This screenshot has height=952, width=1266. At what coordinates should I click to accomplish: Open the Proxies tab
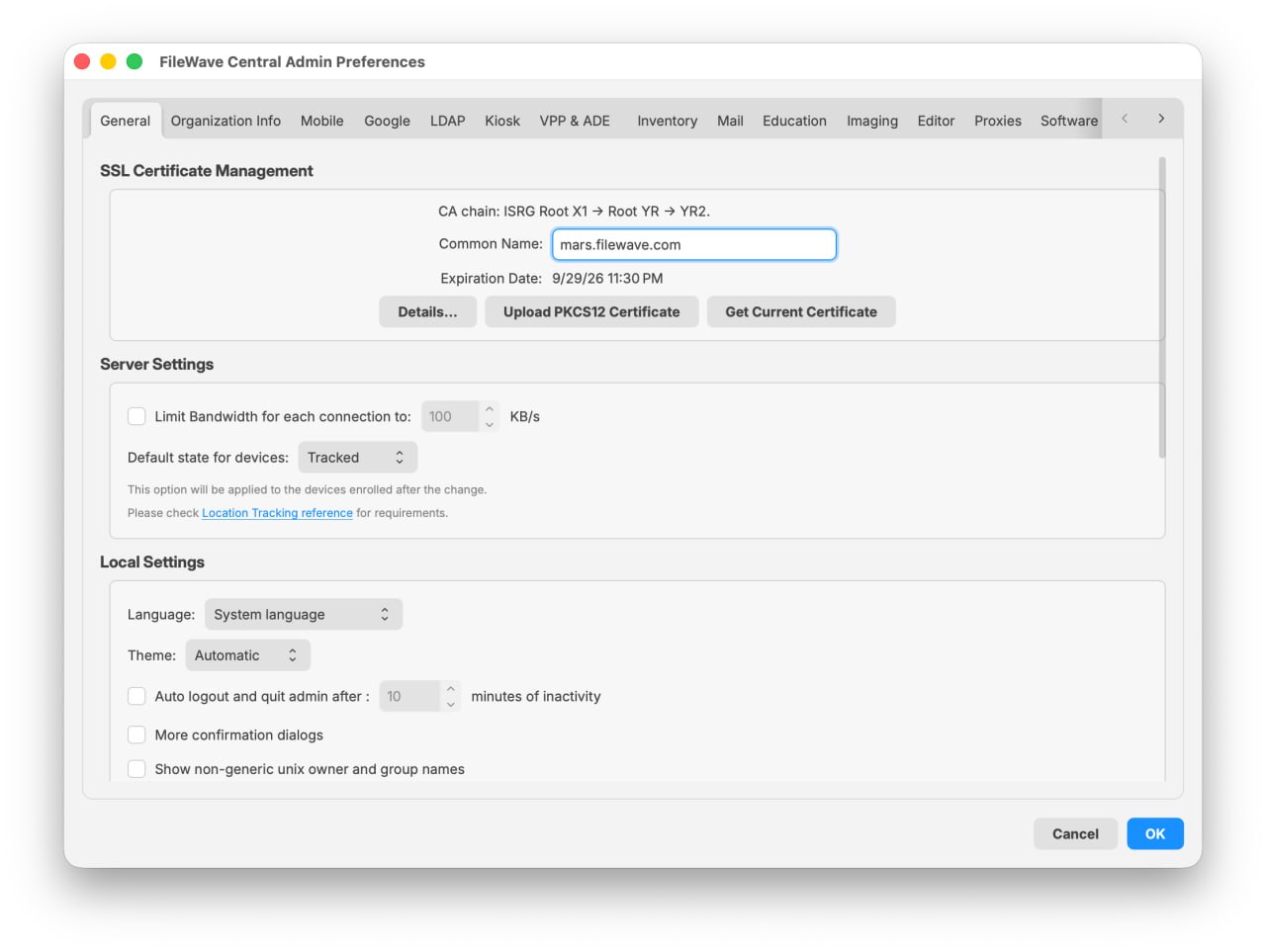pyautogui.click(x=998, y=121)
